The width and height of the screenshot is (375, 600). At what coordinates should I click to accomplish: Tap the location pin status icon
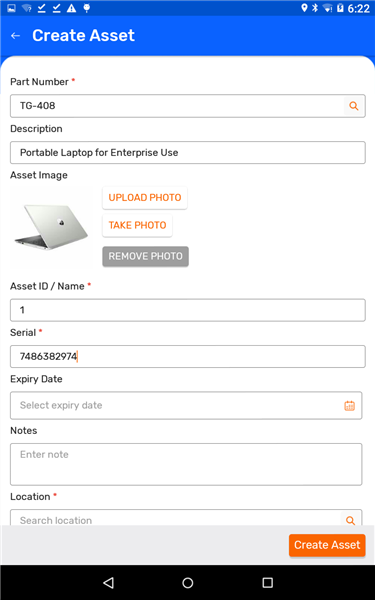[x=304, y=8]
